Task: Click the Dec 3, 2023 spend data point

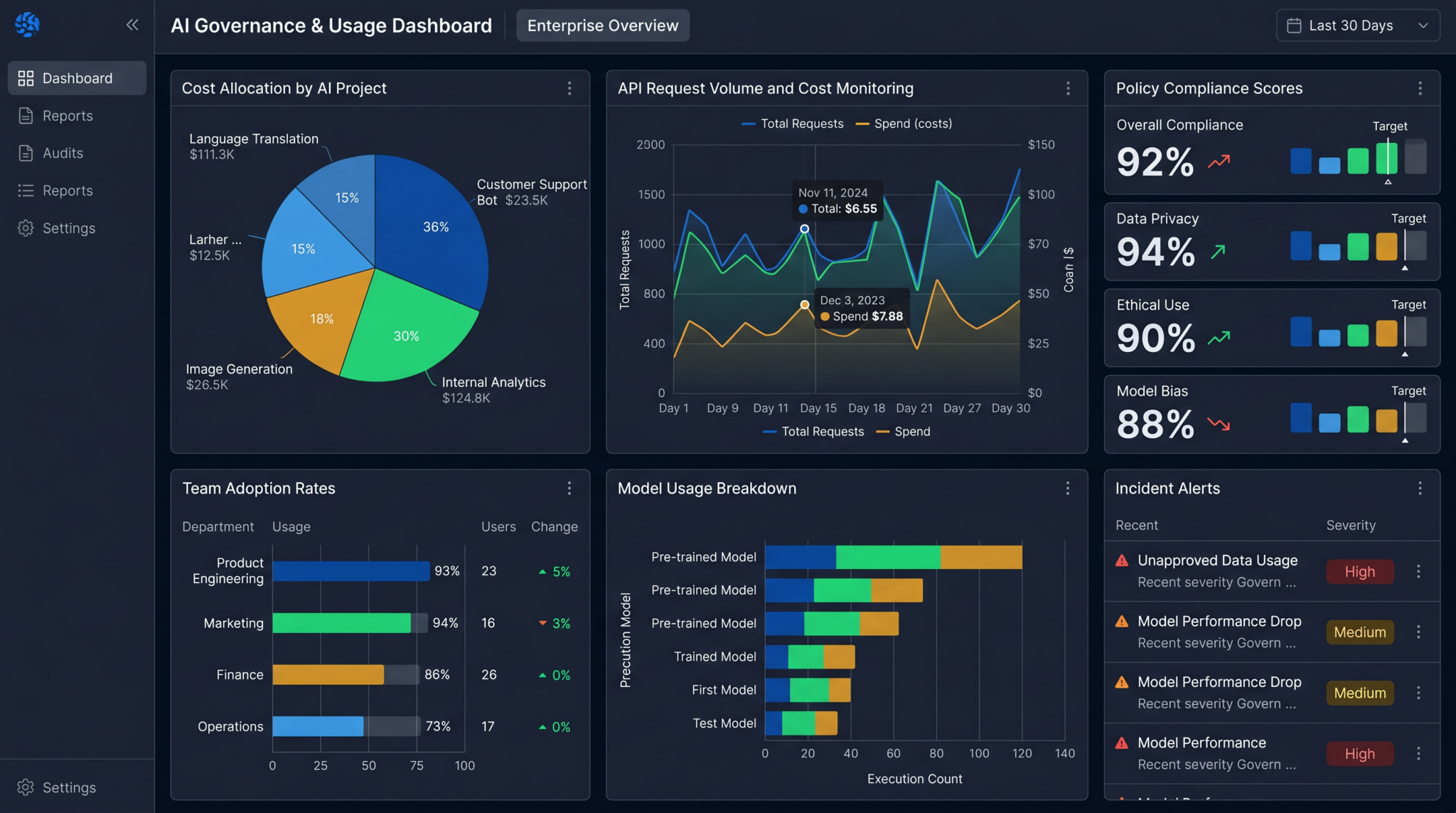Action: (804, 304)
